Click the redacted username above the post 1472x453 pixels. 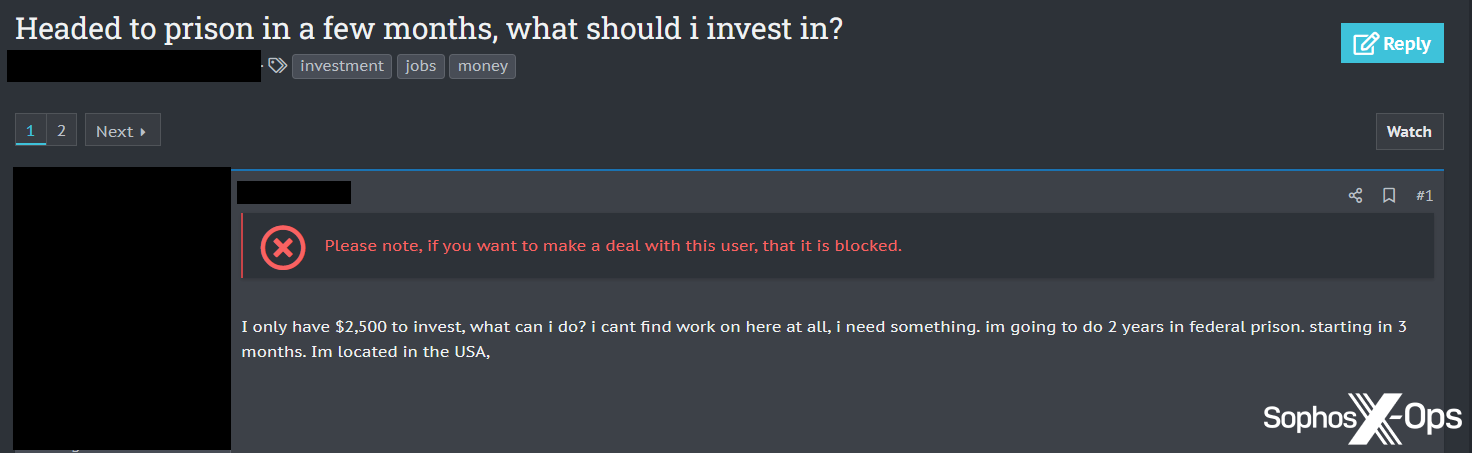pos(294,192)
